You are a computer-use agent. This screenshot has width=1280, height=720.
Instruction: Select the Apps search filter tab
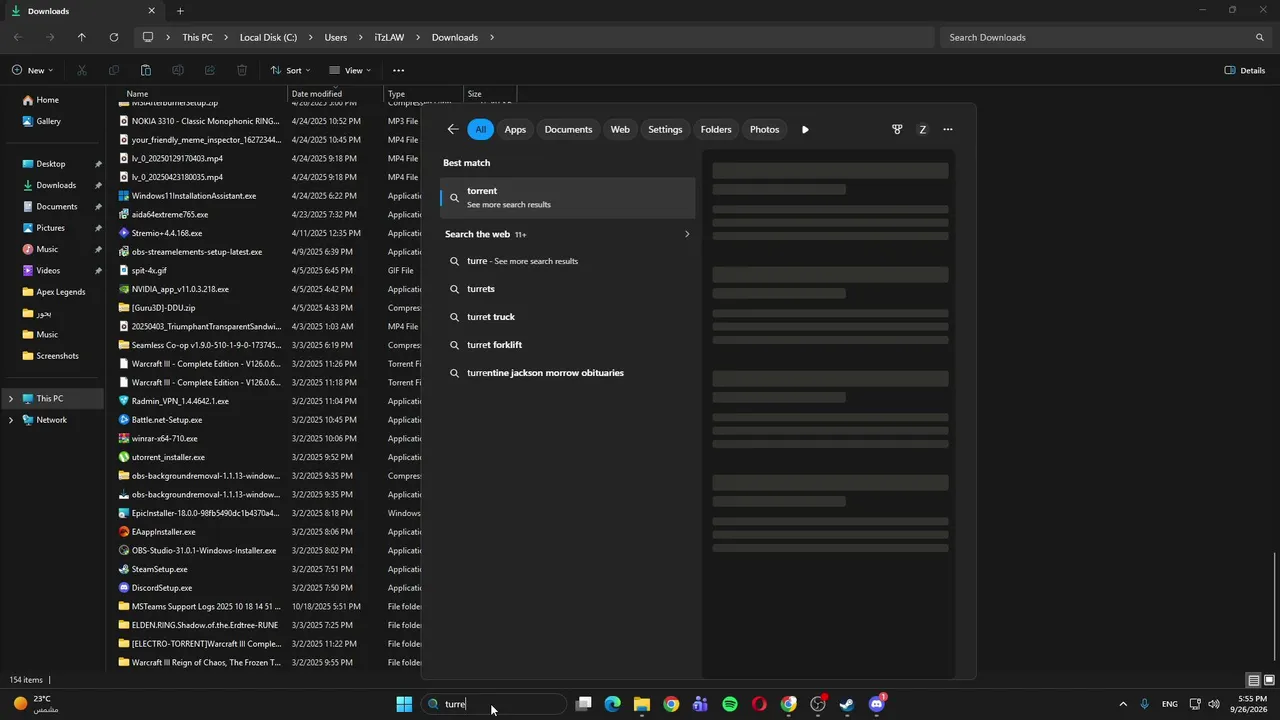click(x=515, y=129)
